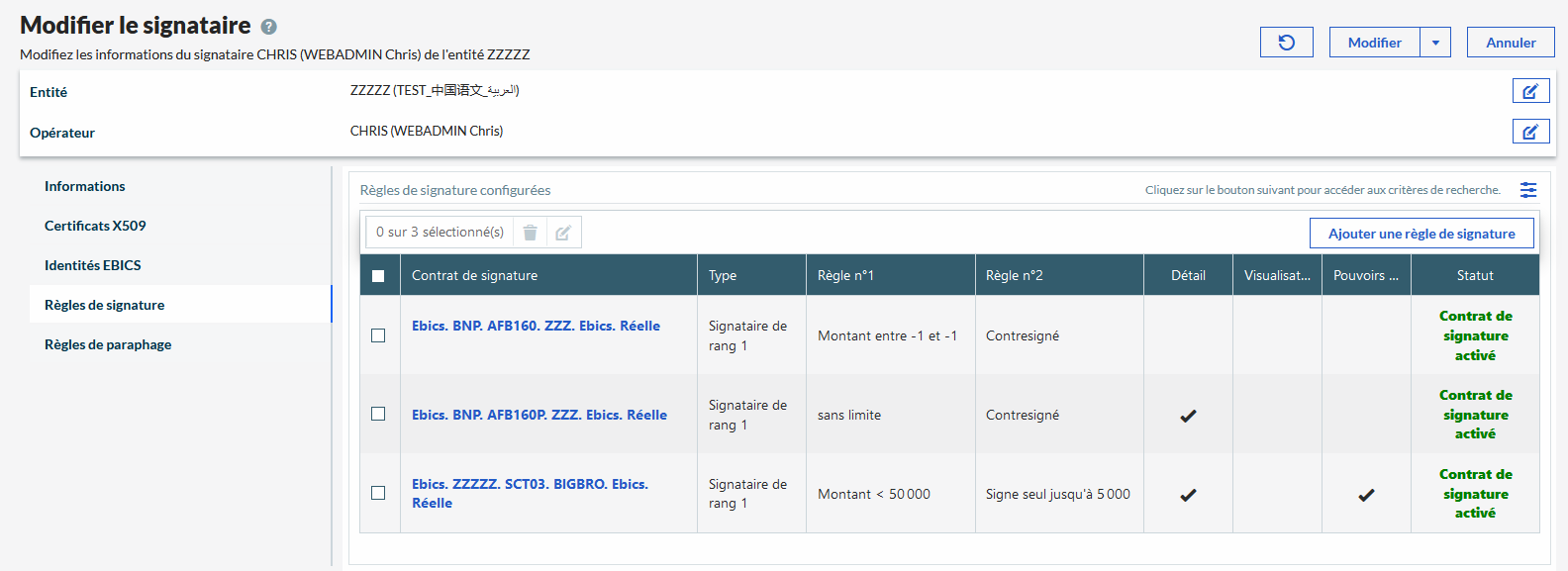This screenshot has width=1568, height=571.
Task: Click Pouvoirs checkmark in SCT03 row
Action: coord(1366,495)
